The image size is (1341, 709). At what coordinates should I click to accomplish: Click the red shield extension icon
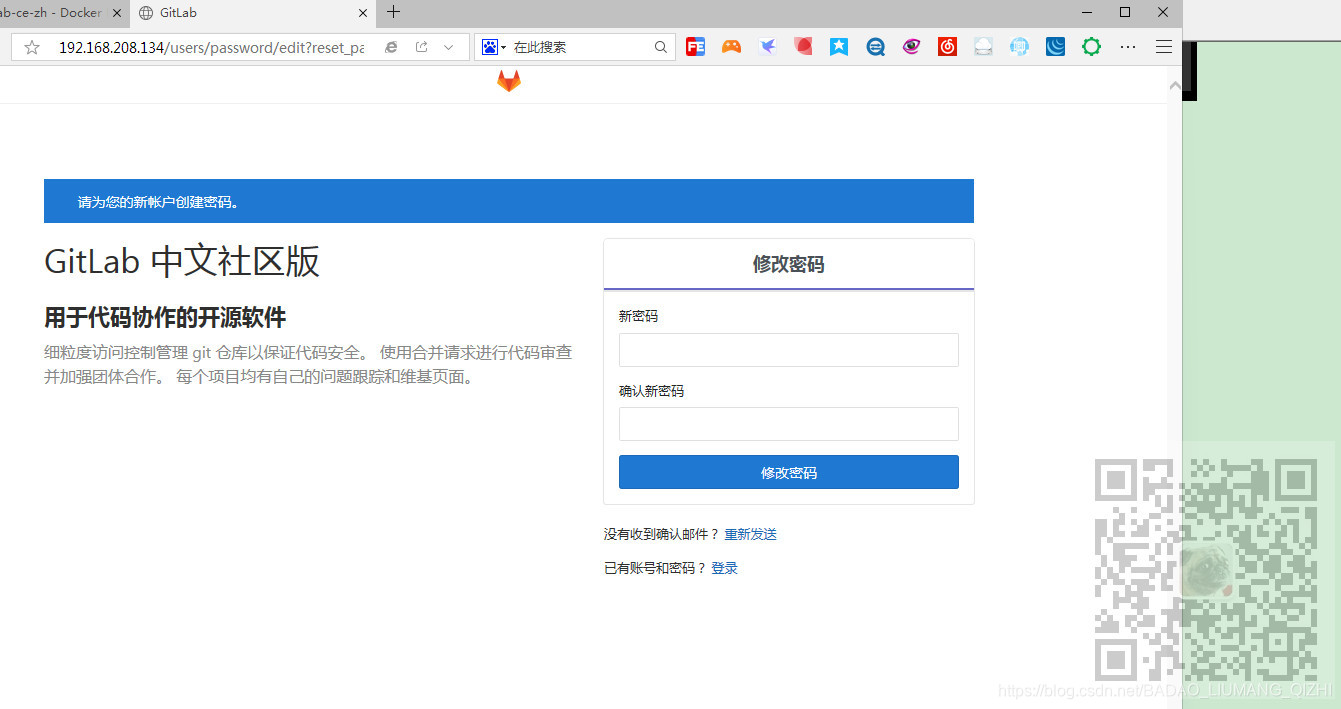[x=803, y=46]
